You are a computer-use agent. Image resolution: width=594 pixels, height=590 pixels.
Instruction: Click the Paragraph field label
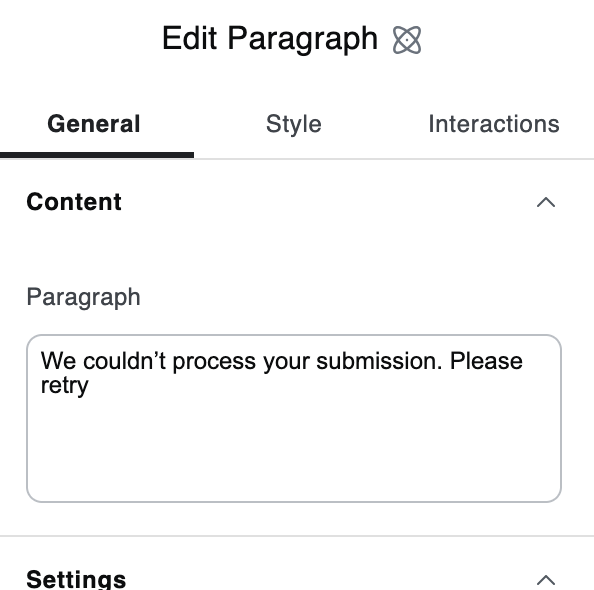point(83,297)
